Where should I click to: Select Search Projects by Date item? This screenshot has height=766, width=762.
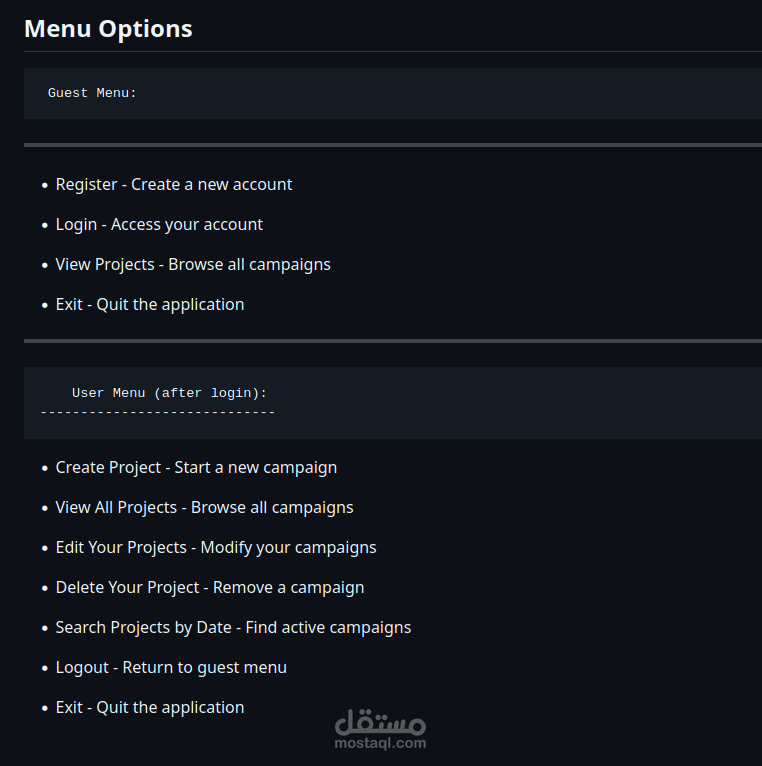(x=233, y=628)
